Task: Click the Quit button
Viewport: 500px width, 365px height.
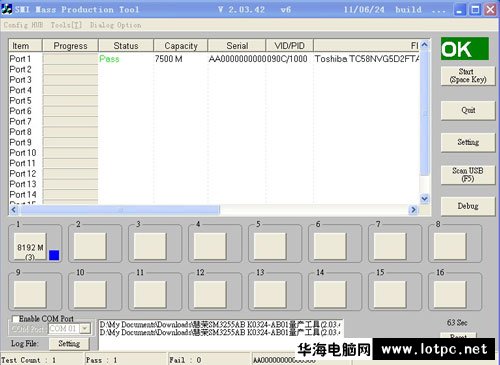Action: pos(468,110)
